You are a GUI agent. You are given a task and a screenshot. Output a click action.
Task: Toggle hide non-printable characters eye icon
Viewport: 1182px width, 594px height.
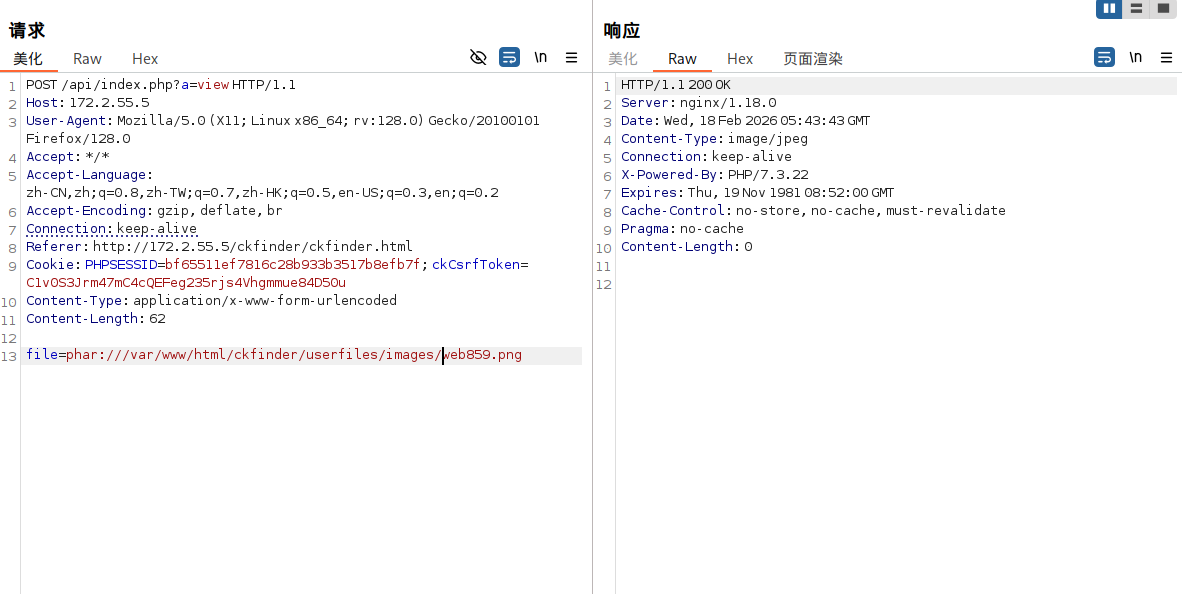tap(478, 57)
